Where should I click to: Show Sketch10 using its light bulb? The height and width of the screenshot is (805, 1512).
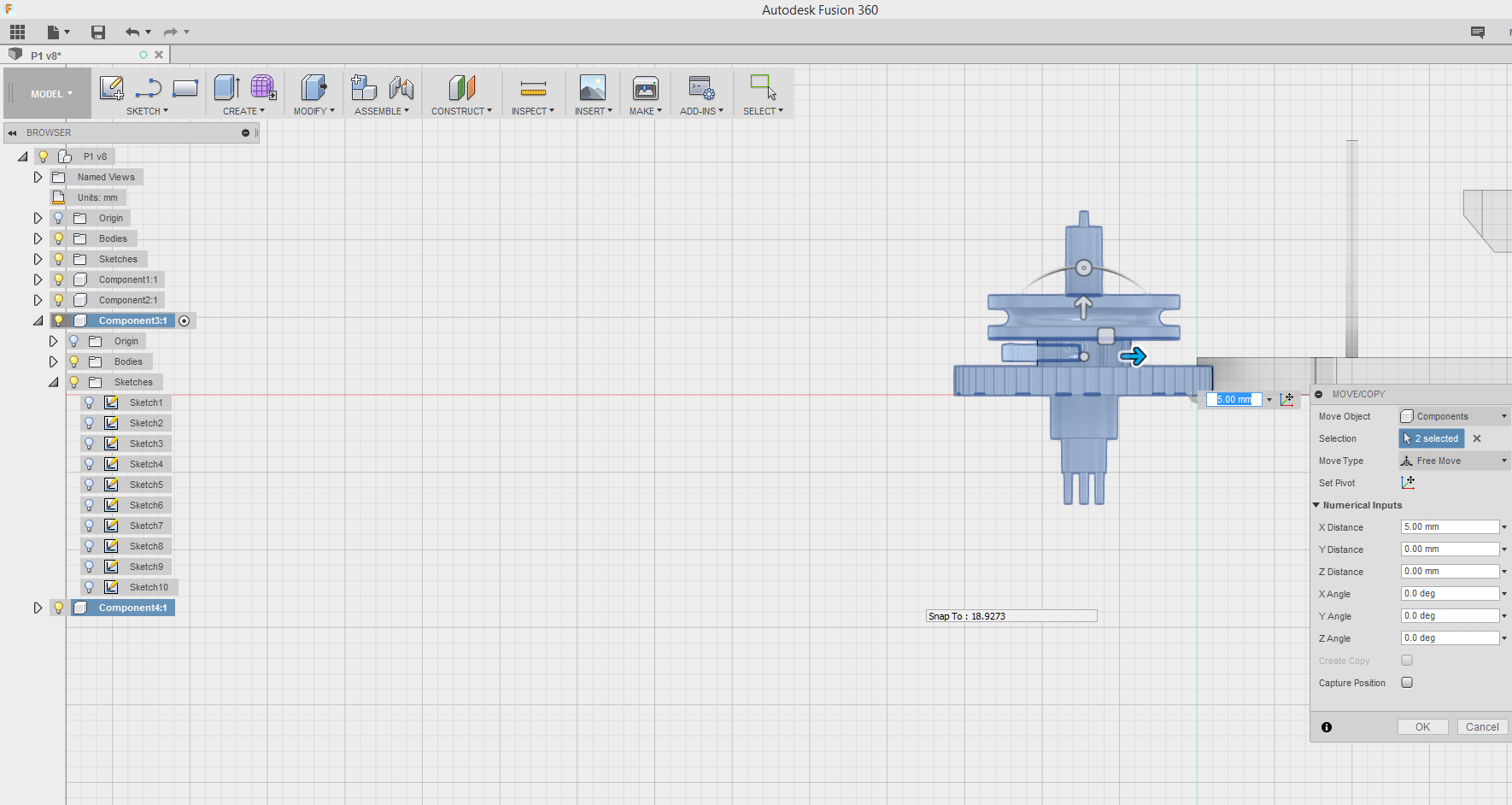[89, 587]
